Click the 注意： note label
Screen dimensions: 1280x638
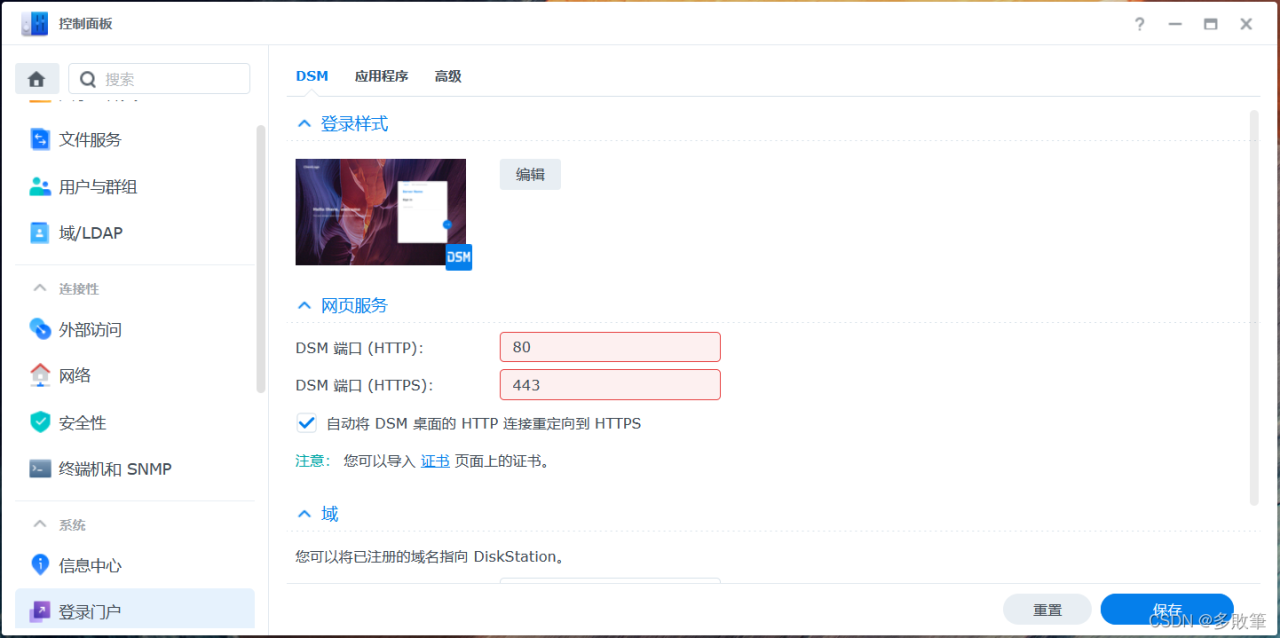[x=313, y=461]
